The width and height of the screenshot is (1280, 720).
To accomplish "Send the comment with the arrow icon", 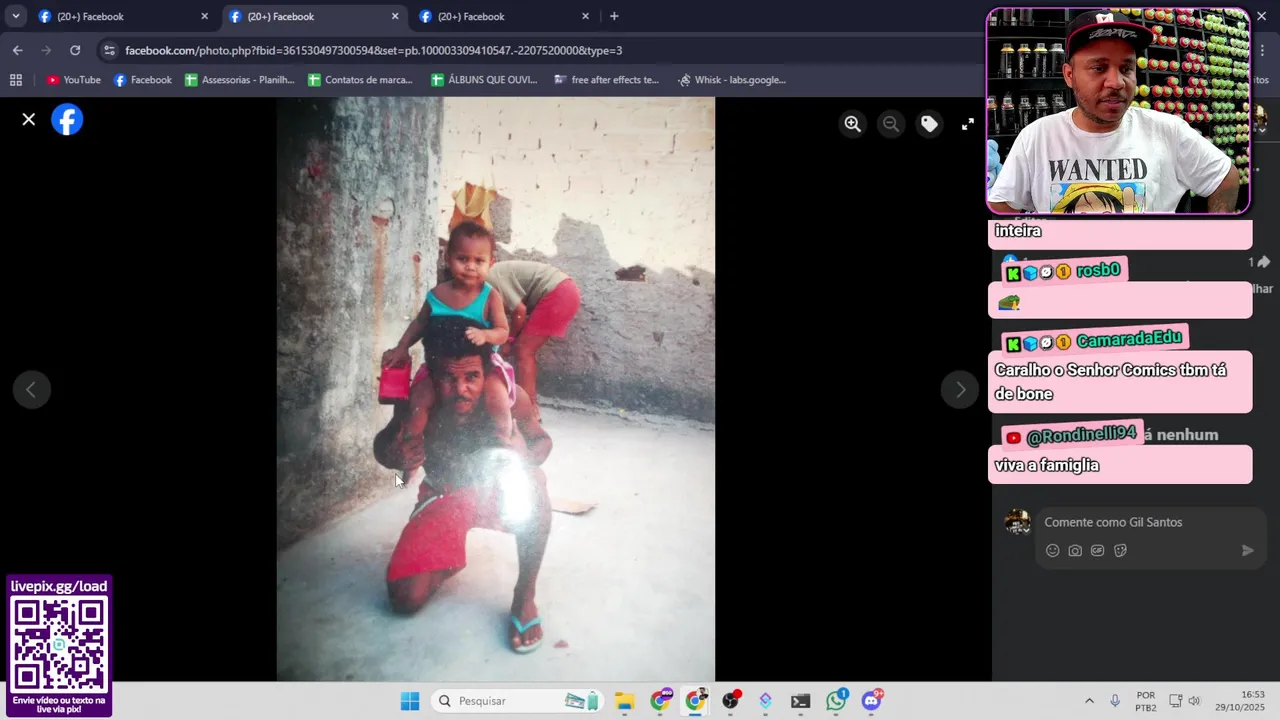I will click(x=1247, y=550).
